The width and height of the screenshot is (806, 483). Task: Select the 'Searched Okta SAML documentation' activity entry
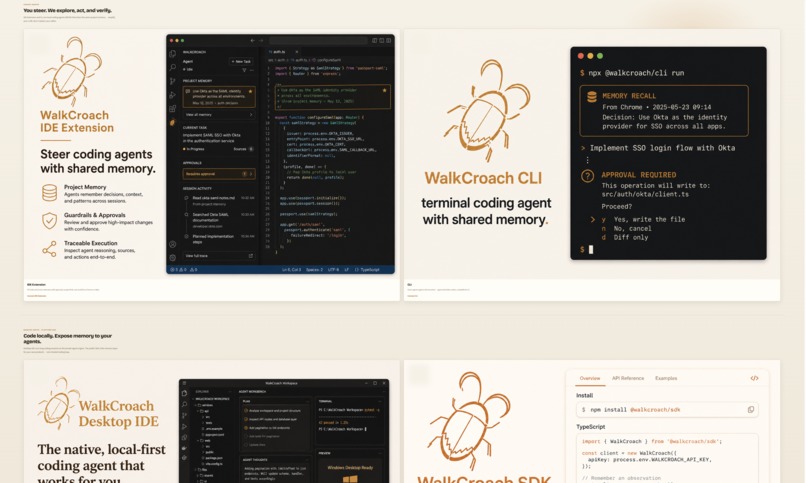[219, 220]
